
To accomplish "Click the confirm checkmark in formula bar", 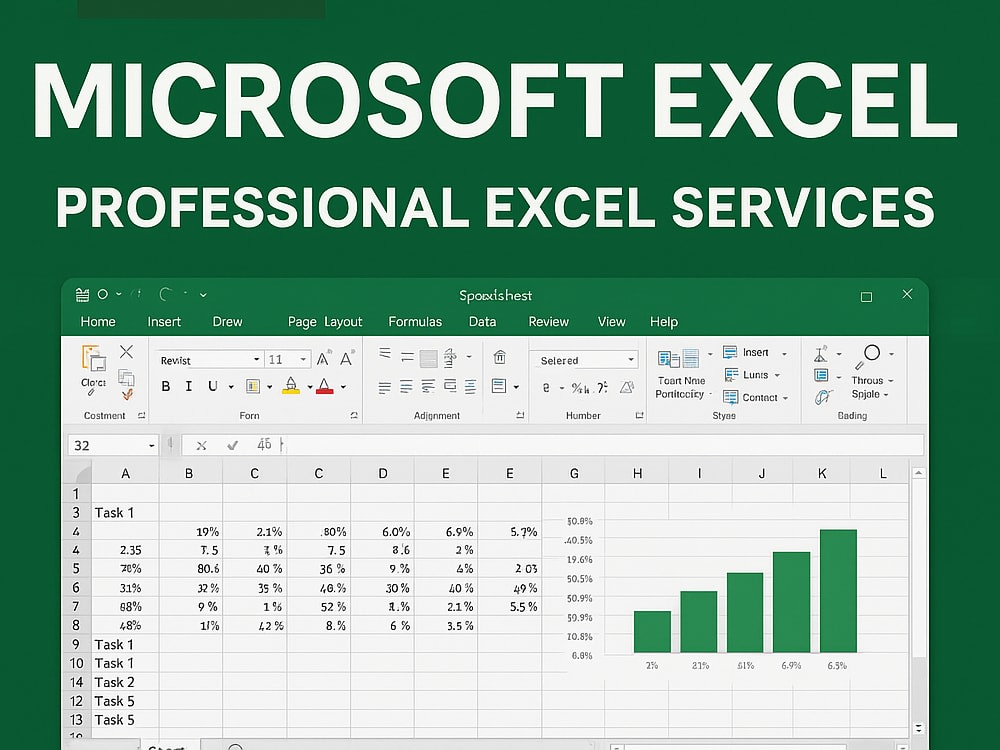I will click(233, 445).
